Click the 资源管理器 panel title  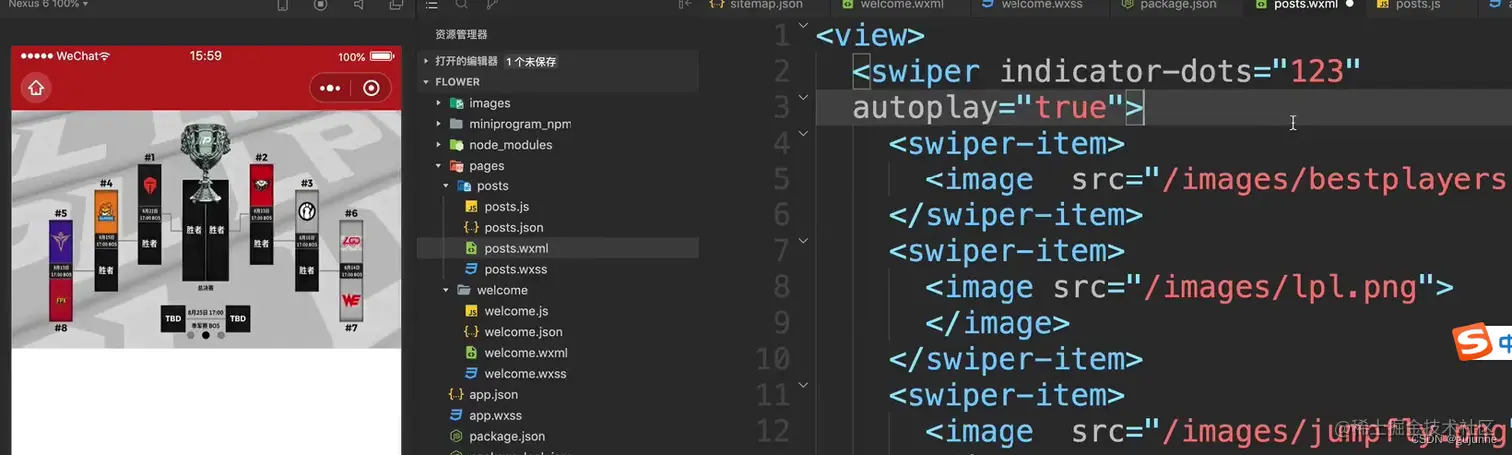click(461, 34)
